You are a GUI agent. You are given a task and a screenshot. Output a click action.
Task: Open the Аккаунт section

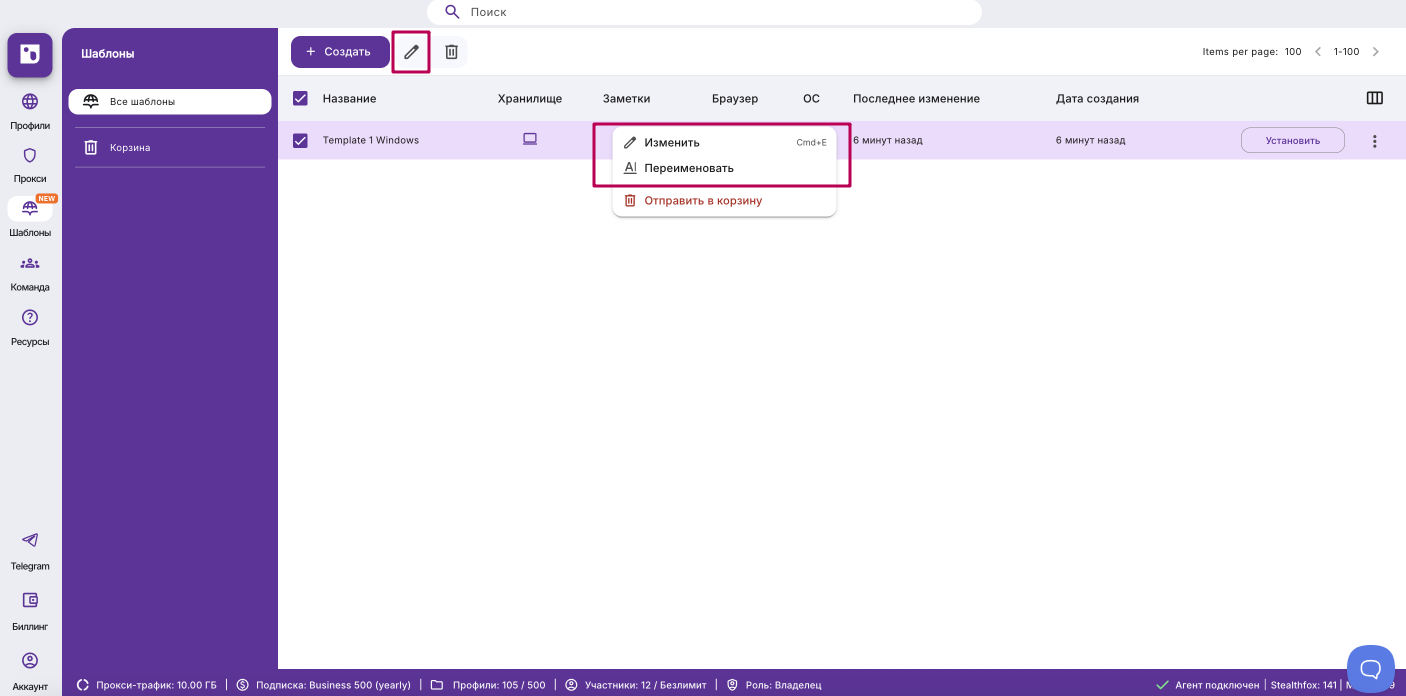30,671
